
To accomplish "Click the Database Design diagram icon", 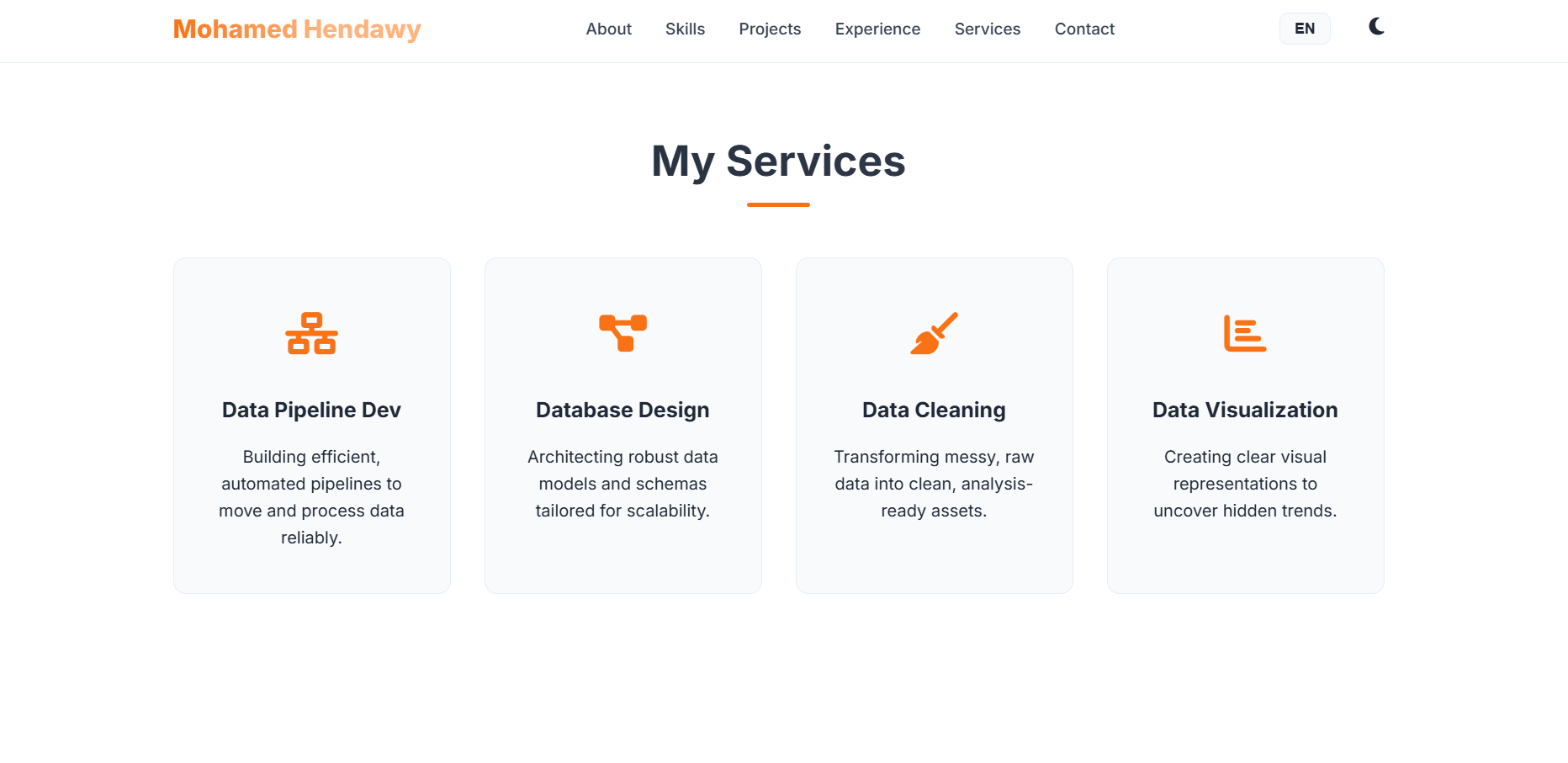I will (x=622, y=333).
